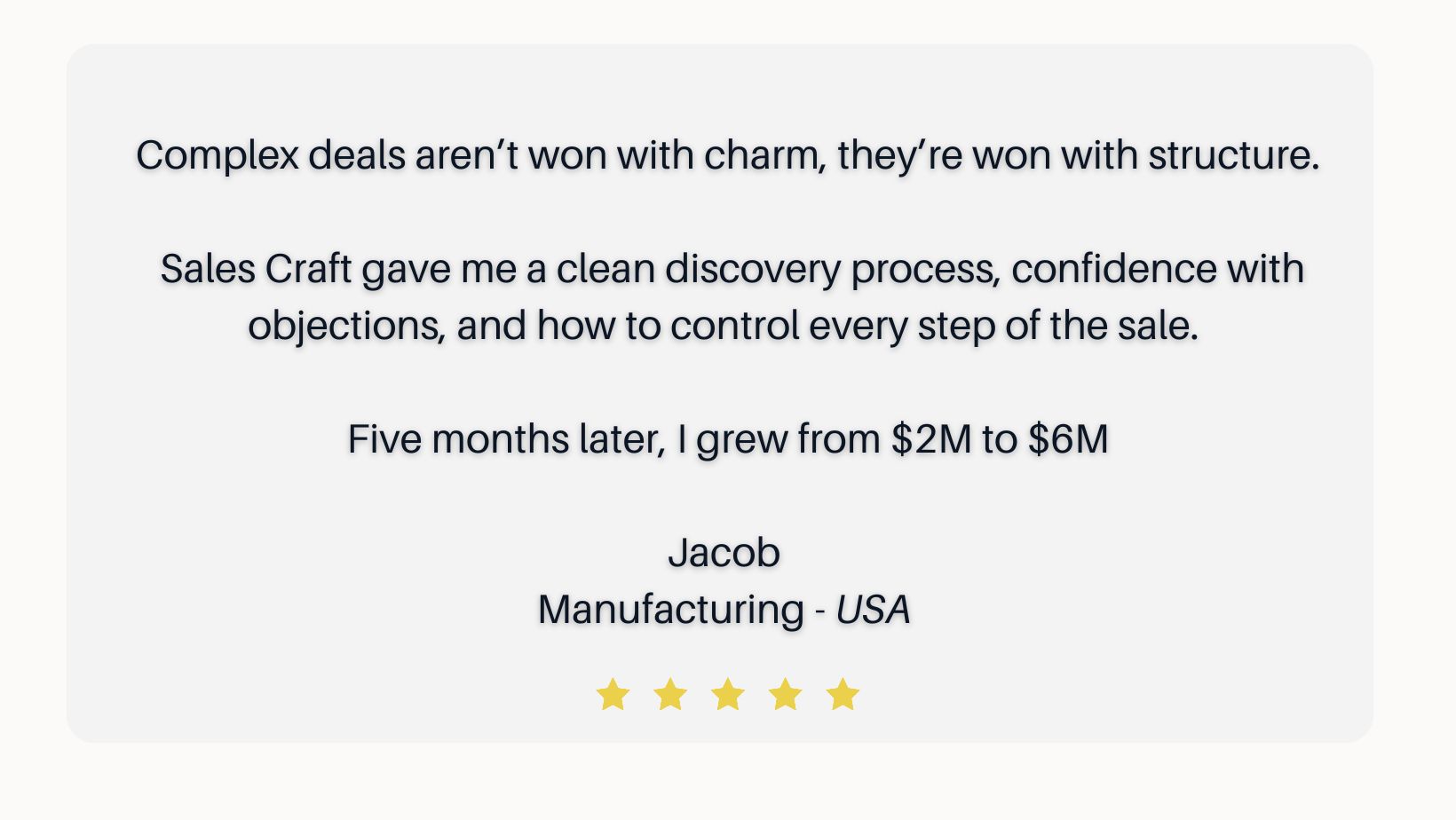Click the "Sales Craft" brand name

click(256, 269)
